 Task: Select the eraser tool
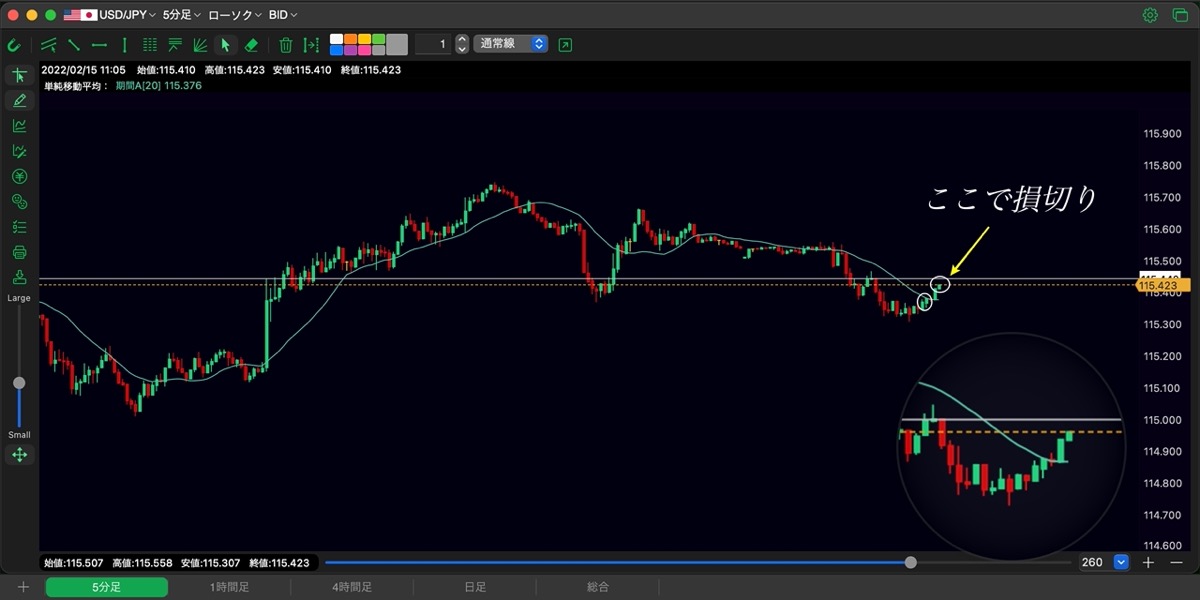pos(251,45)
